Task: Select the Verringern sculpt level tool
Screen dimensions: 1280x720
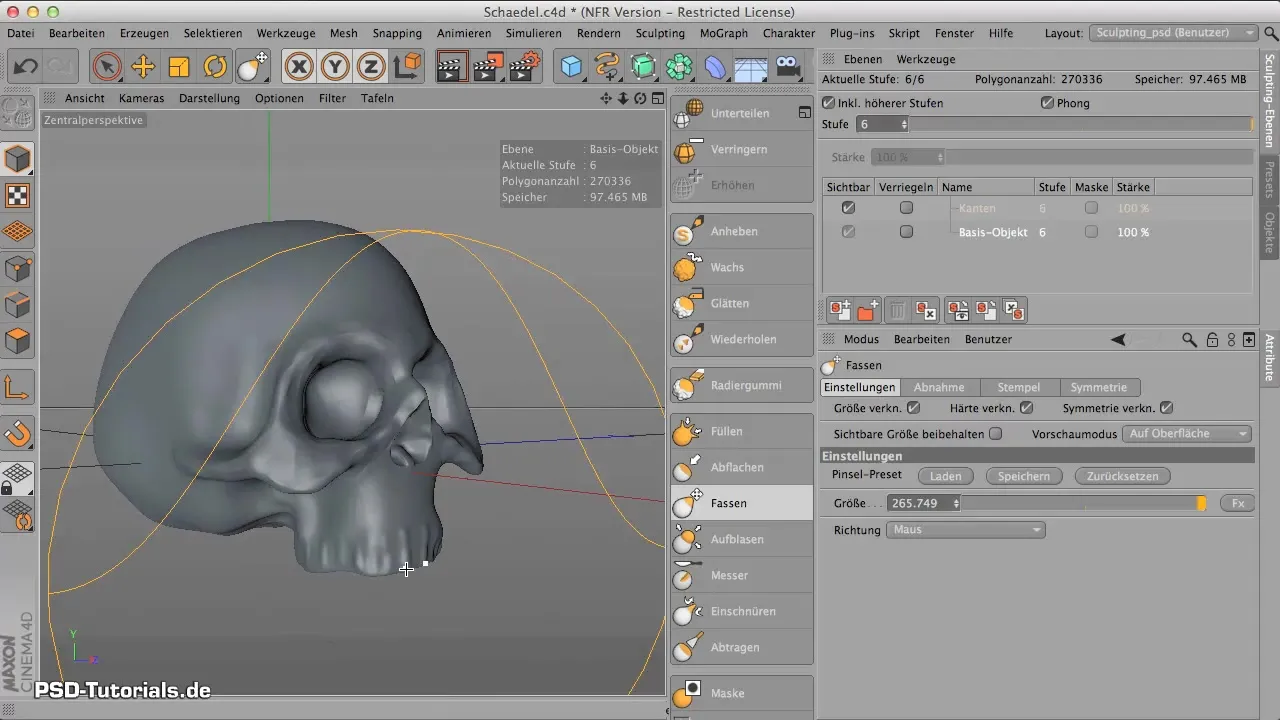Action: [741, 149]
